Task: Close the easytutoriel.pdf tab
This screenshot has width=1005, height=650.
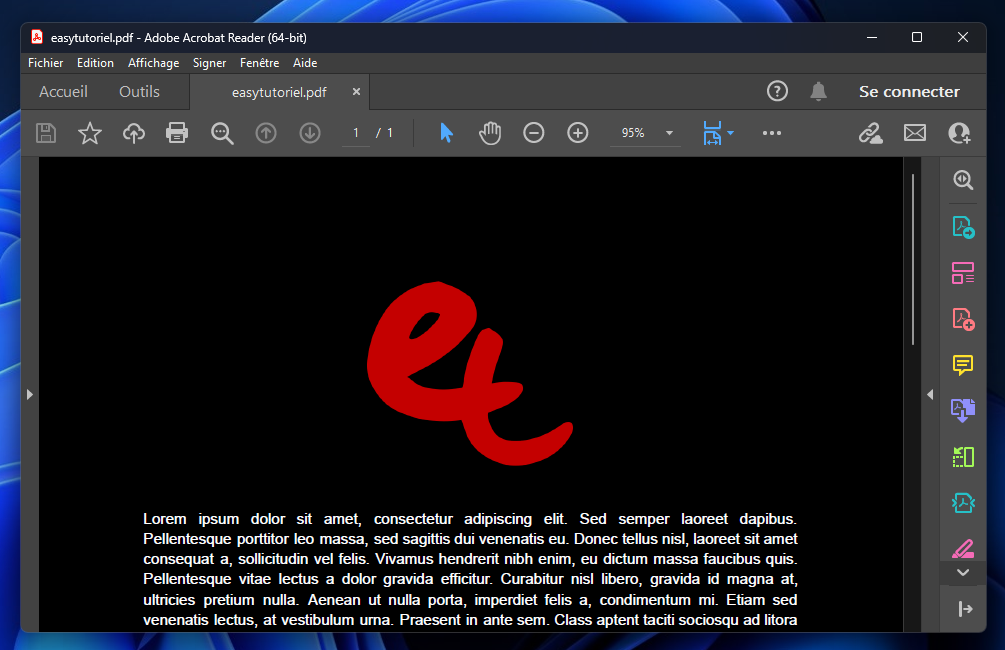Action: tap(356, 92)
